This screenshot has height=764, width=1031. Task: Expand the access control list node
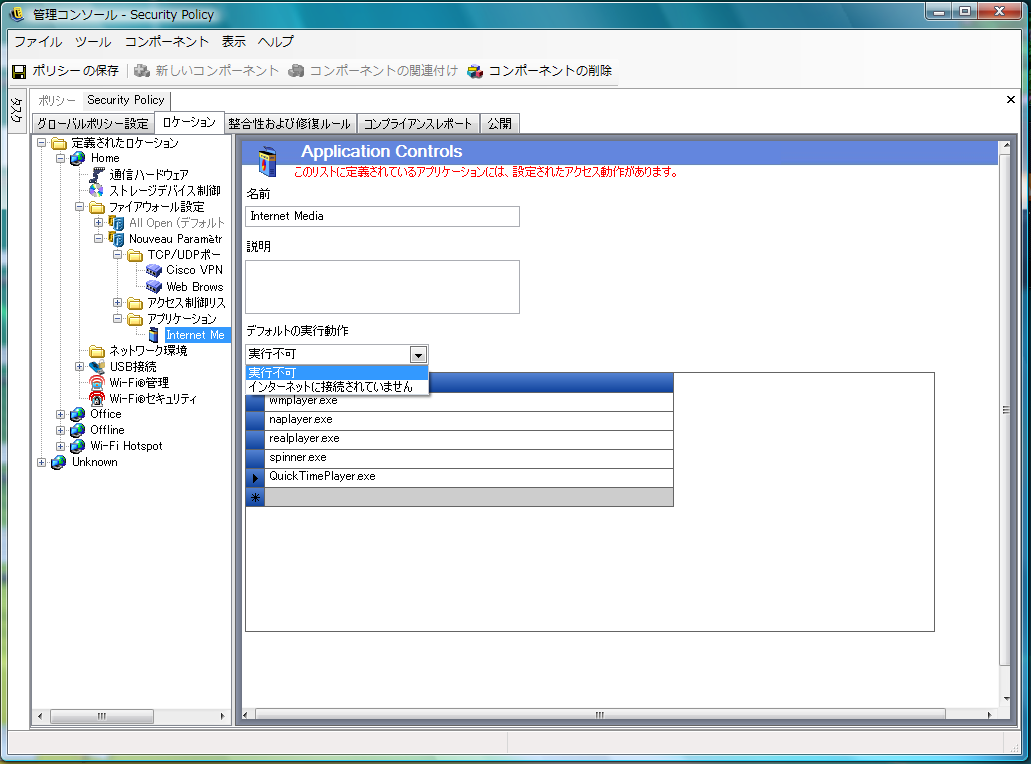pyautogui.click(x=118, y=302)
